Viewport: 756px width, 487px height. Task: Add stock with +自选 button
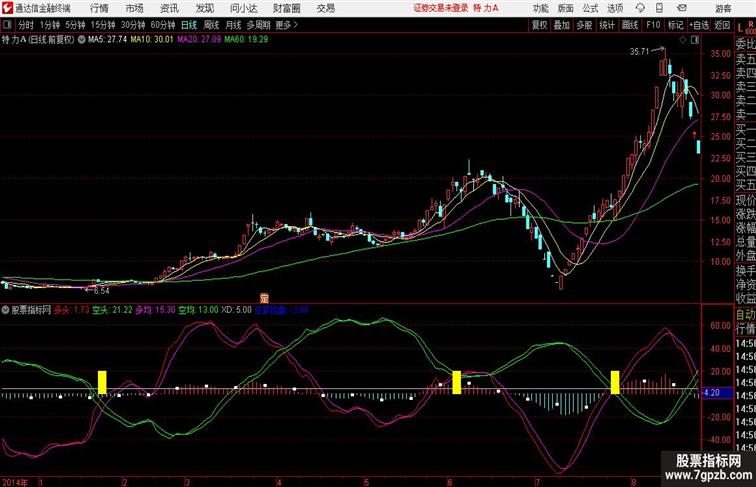tap(699, 25)
